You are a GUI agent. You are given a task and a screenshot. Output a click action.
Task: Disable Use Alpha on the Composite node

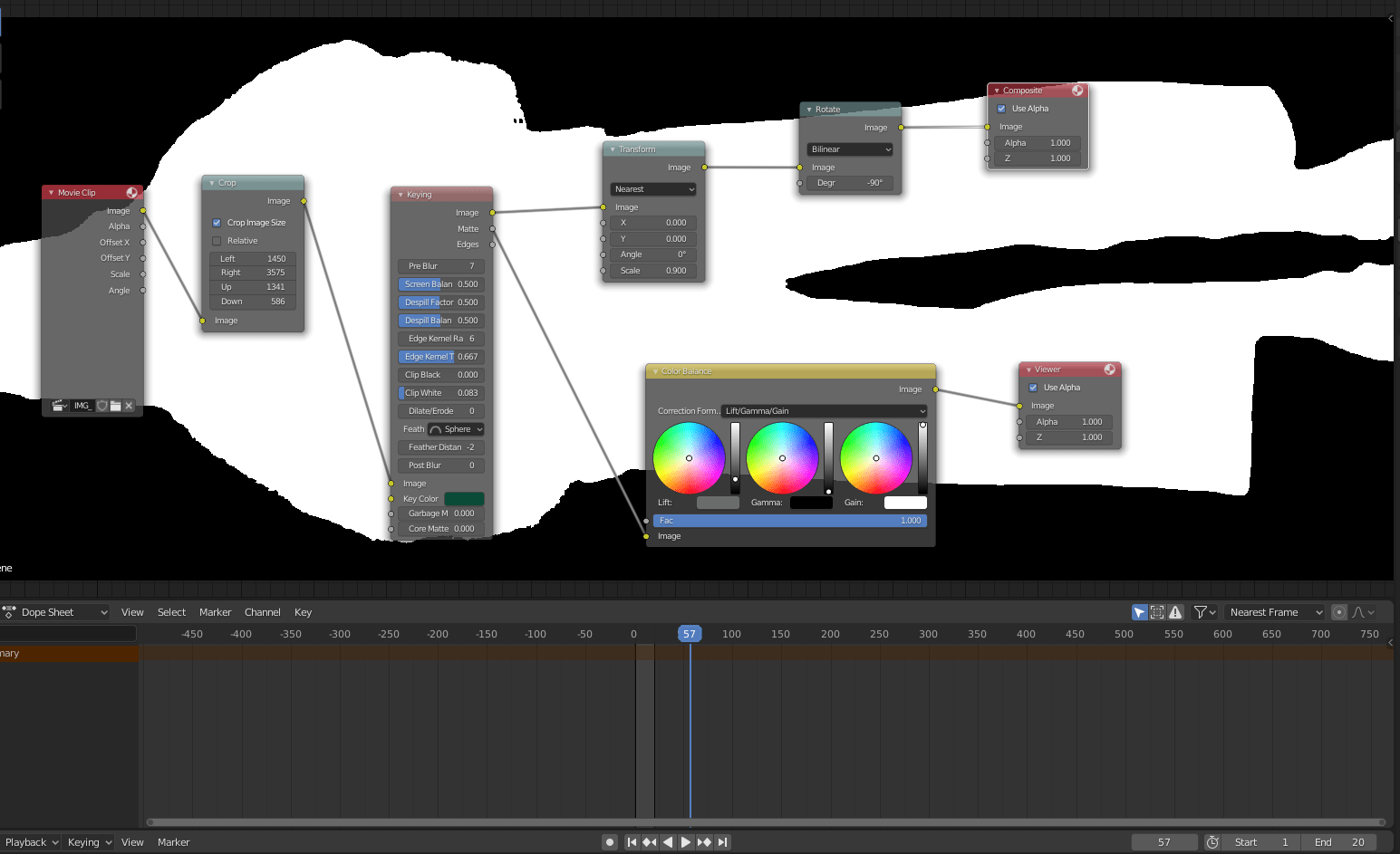(x=1001, y=108)
